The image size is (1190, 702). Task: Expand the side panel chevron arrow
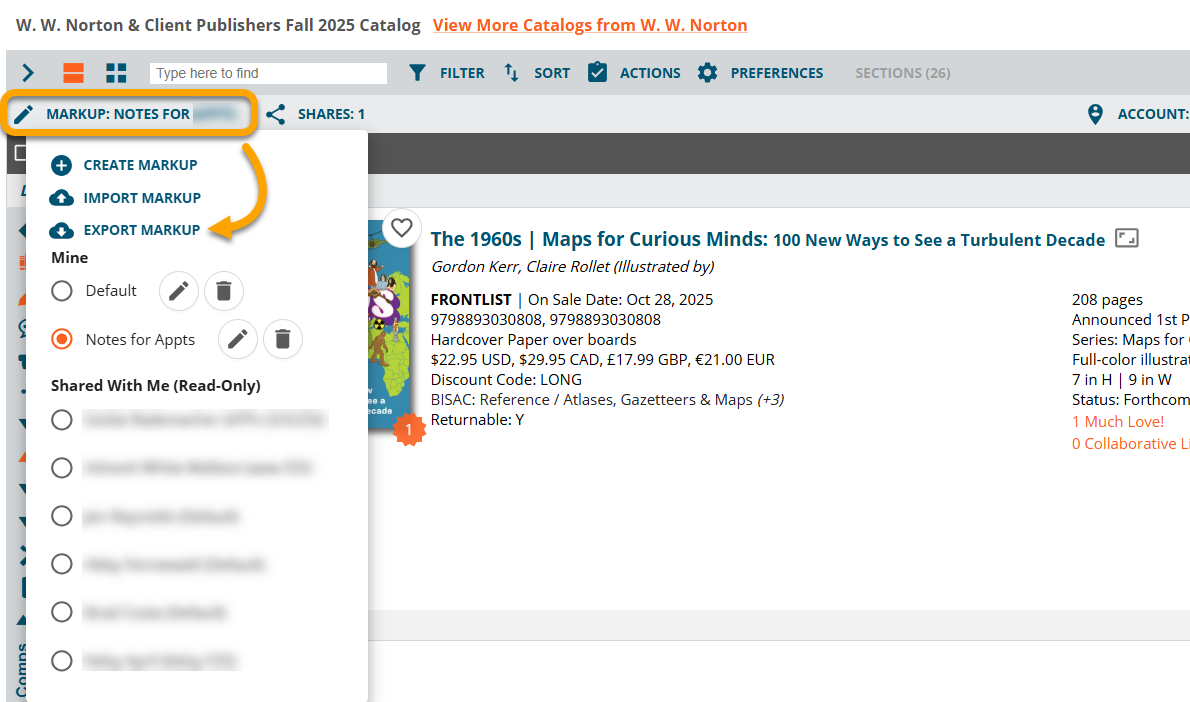(x=28, y=73)
